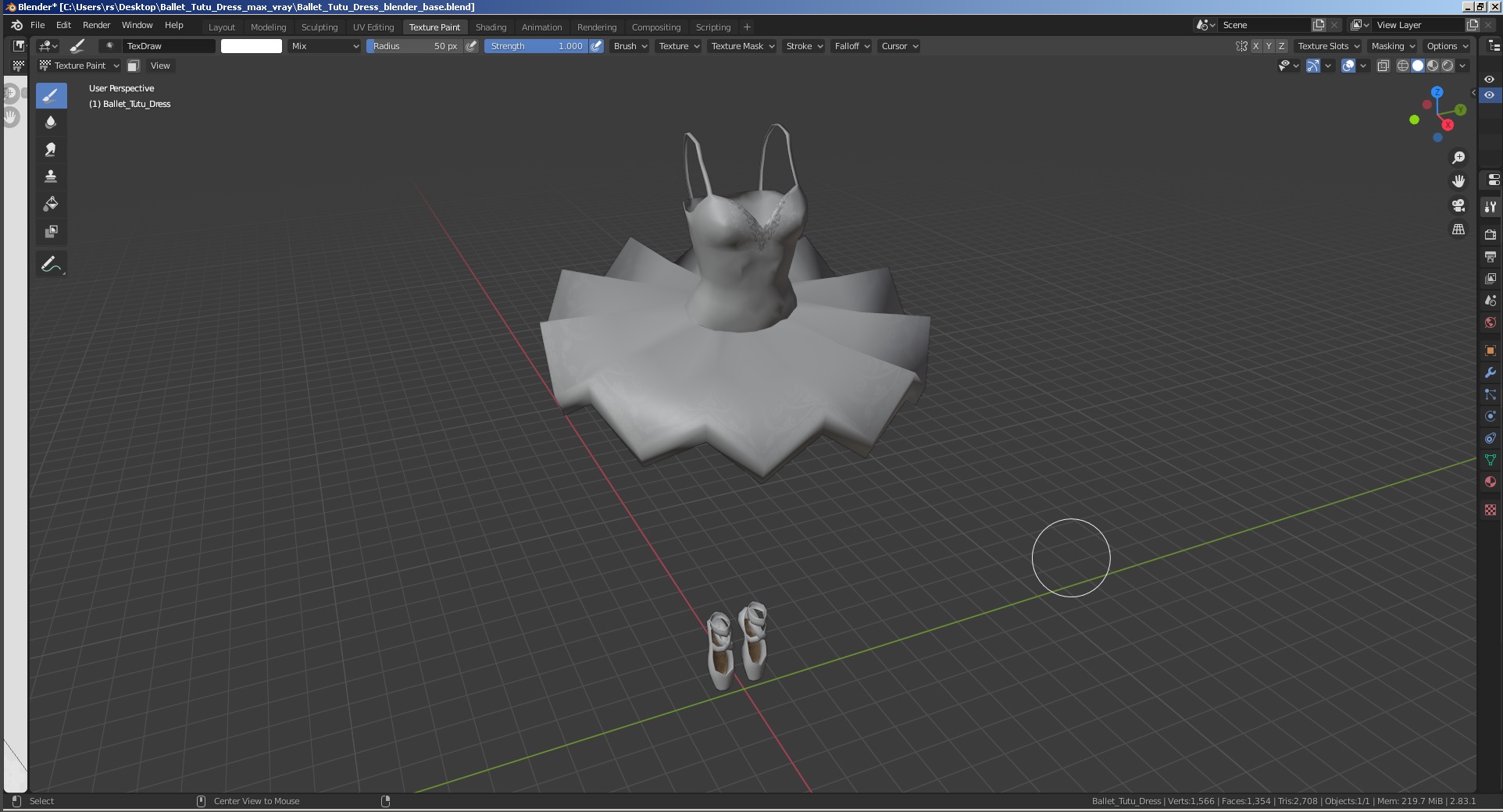Image resolution: width=1503 pixels, height=812 pixels.
Task: Toggle Z axis mirror symmetry
Action: (1281, 46)
